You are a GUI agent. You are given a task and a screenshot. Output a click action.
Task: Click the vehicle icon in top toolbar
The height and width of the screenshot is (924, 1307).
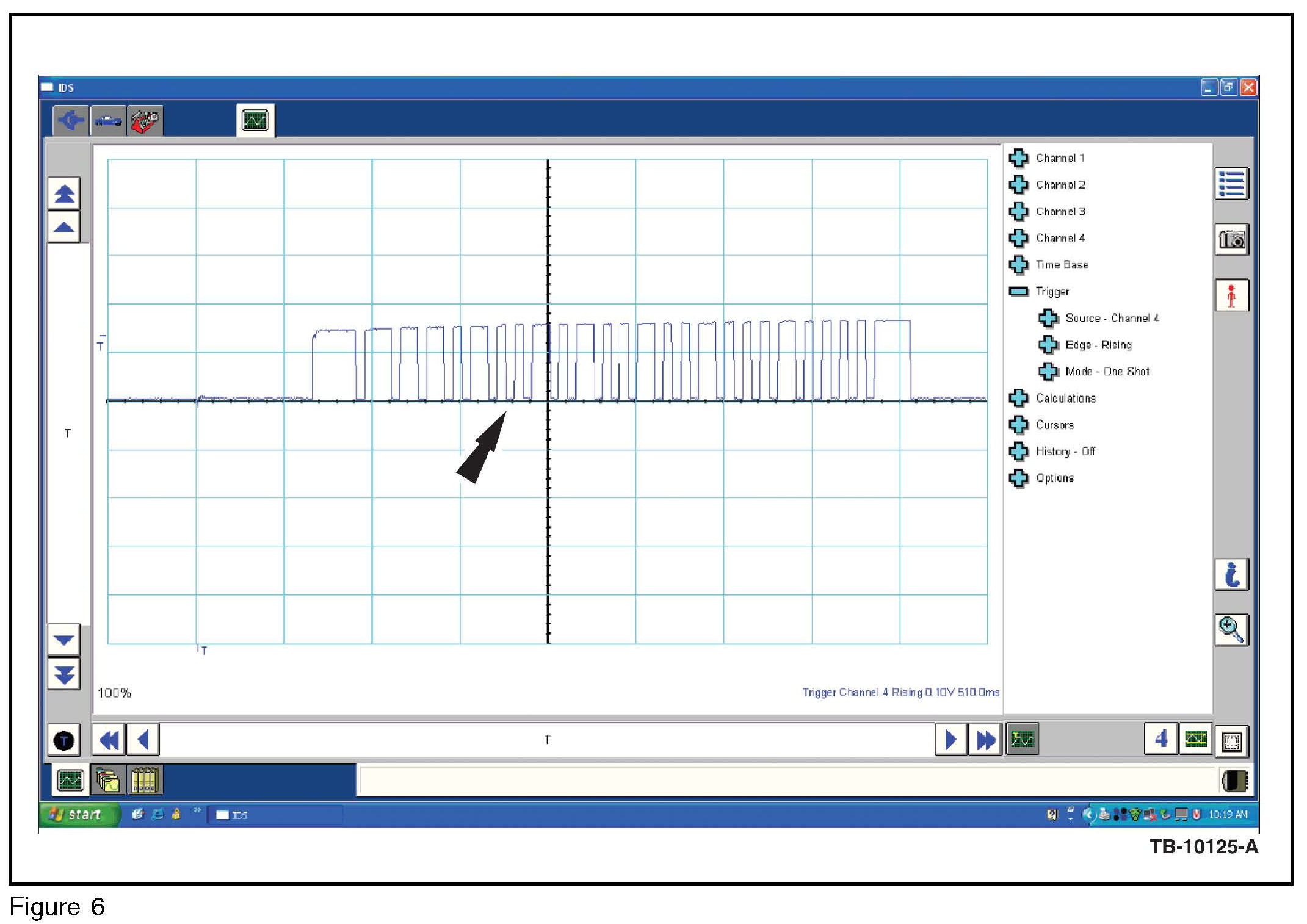pos(108,121)
